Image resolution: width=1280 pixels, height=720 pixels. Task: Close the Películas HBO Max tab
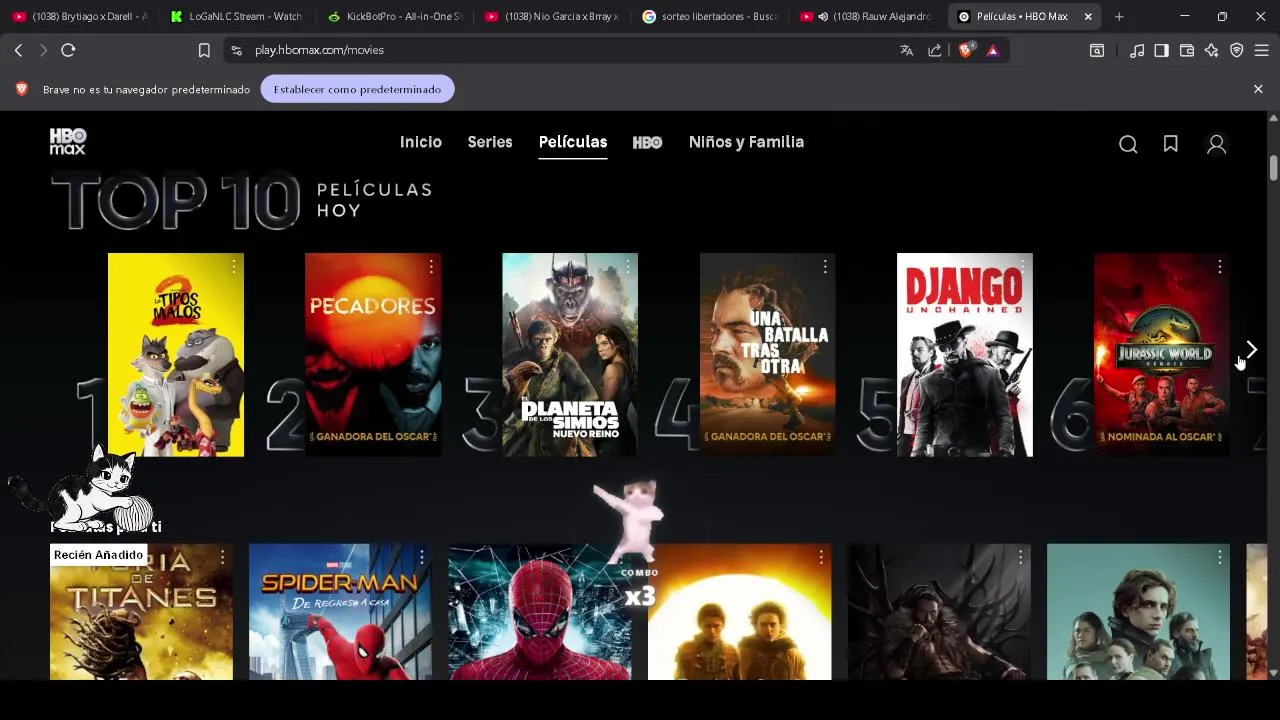1088,16
